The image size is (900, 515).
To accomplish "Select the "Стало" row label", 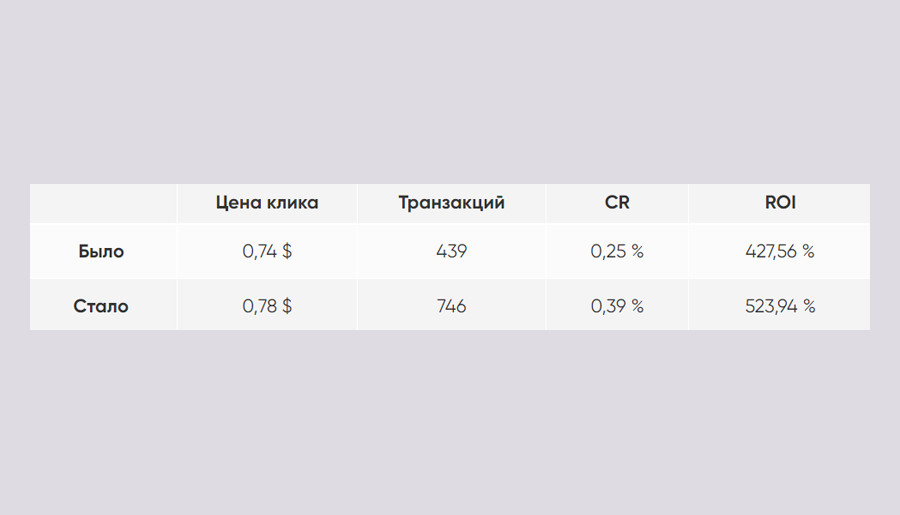I will click(x=101, y=306).
